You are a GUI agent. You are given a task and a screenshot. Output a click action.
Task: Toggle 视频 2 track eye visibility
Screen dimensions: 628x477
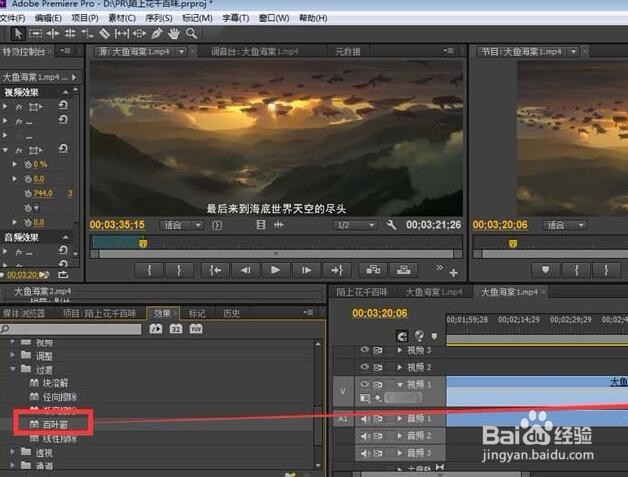pos(364,367)
